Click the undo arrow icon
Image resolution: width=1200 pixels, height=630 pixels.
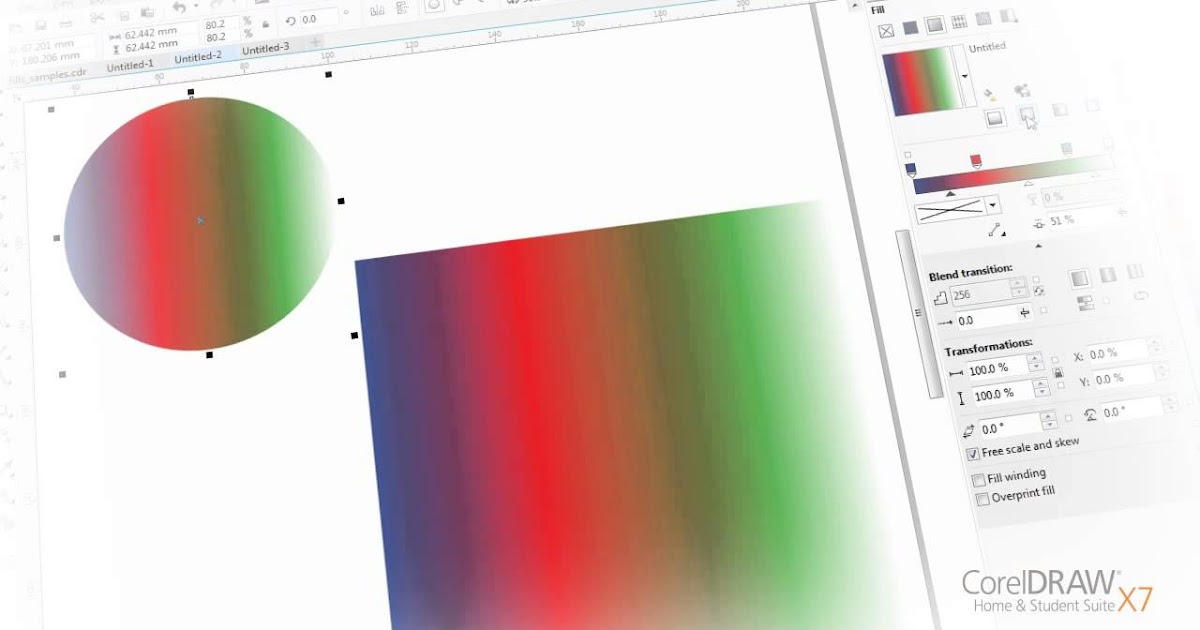pyautogui.click(x=178, y=9)
